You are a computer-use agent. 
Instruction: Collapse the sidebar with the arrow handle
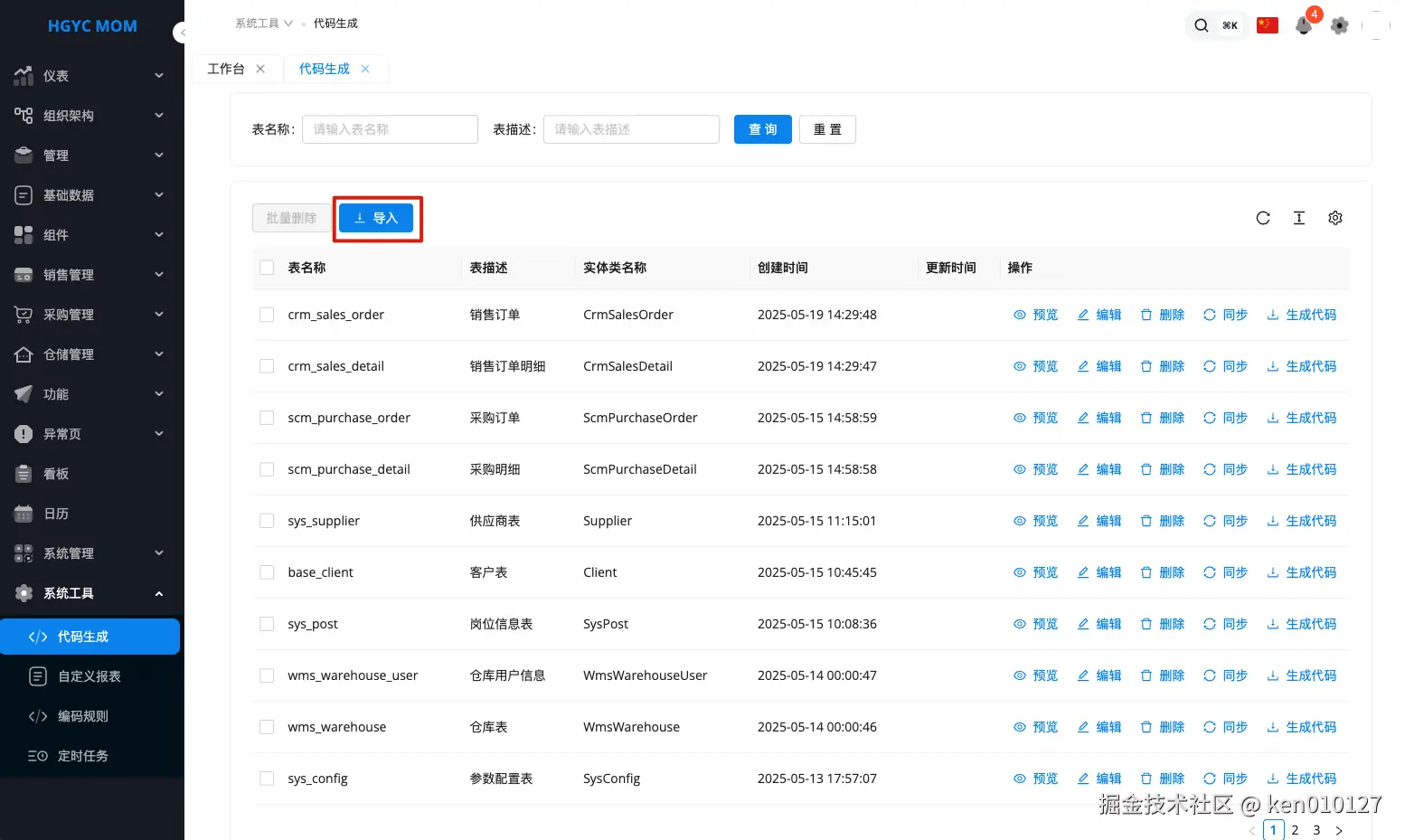[181, 33]
